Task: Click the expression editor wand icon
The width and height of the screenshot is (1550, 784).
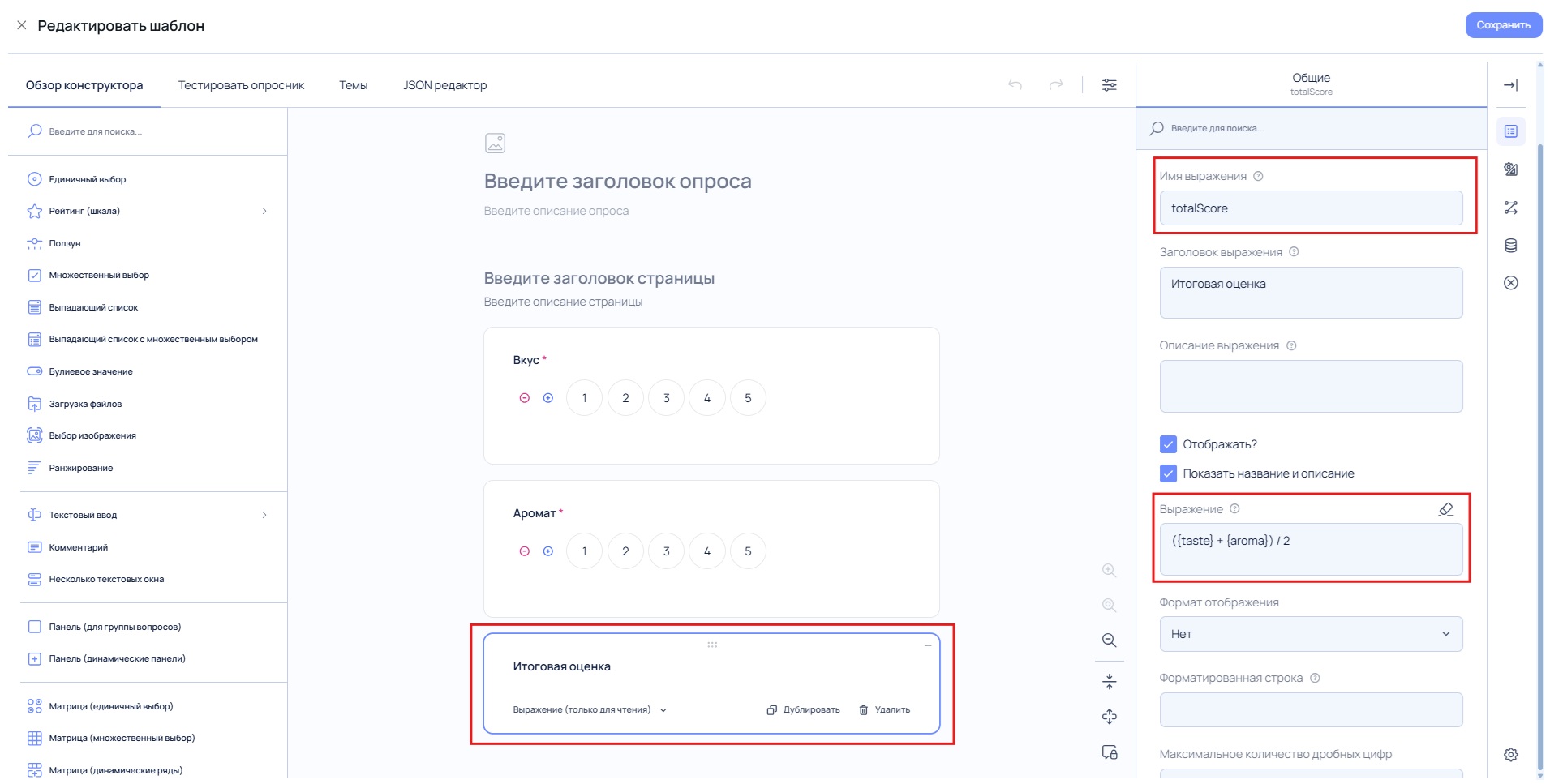Action: coord(1445,509)
